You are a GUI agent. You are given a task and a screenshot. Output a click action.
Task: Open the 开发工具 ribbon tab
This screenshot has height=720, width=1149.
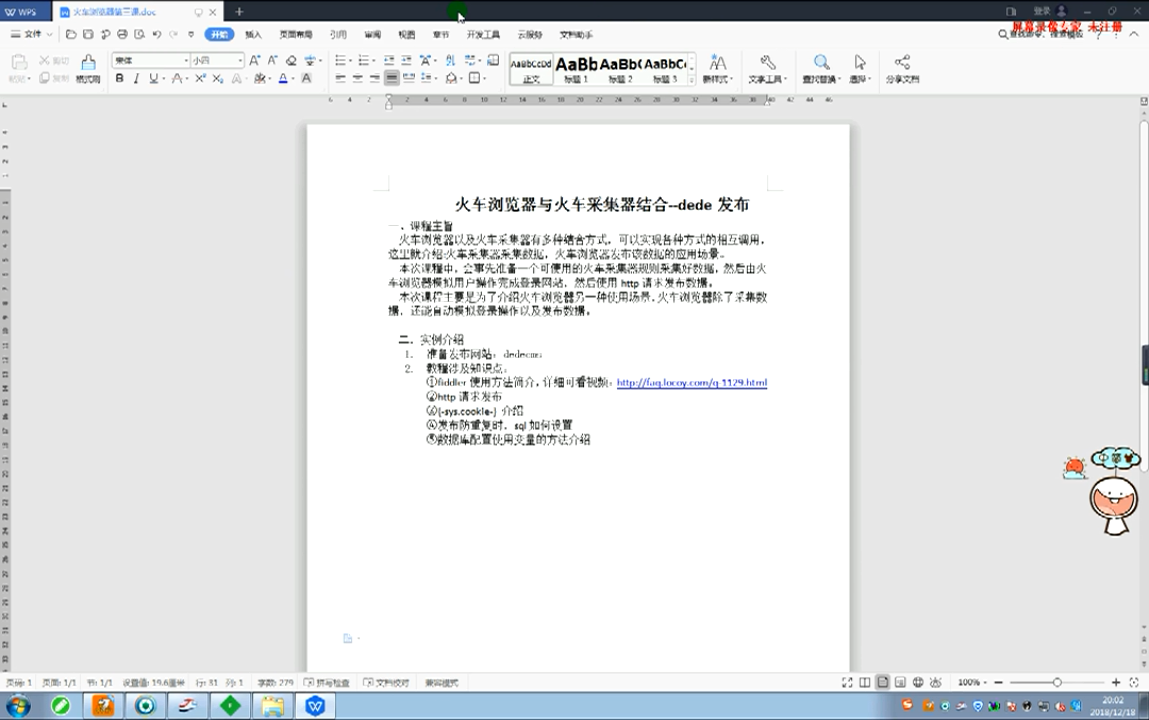(x=483, y=34)
